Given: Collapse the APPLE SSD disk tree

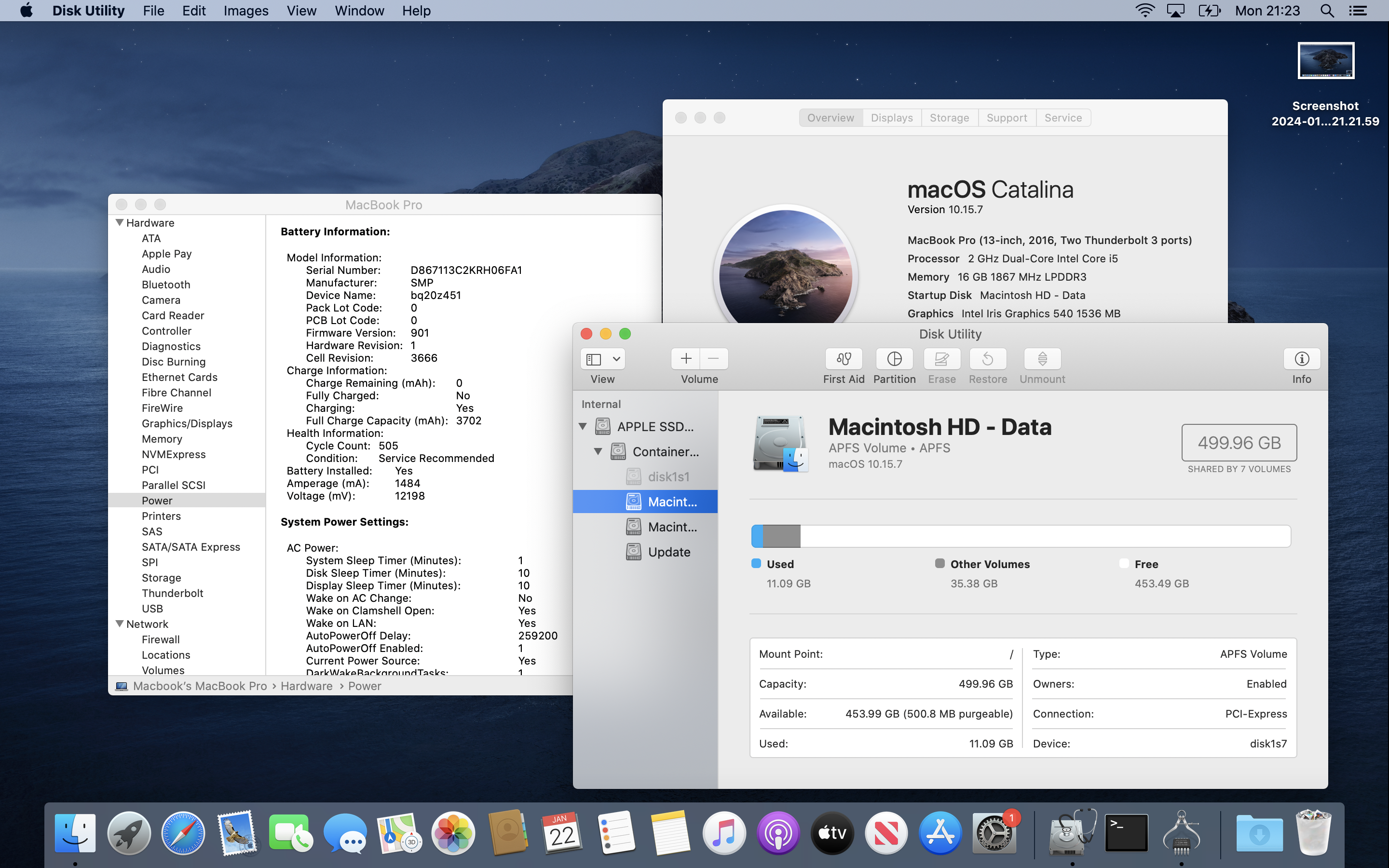Looking at the screenshot, I should [x=583, y=427].
